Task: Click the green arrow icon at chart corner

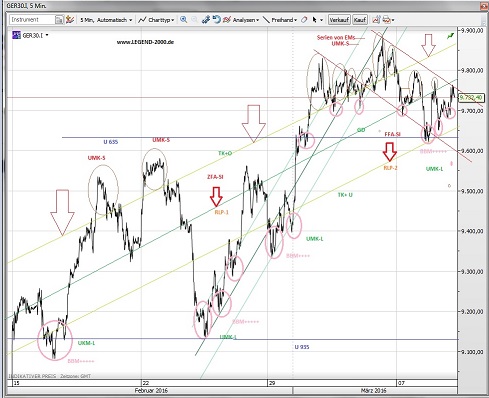Action: pos(451,35)
